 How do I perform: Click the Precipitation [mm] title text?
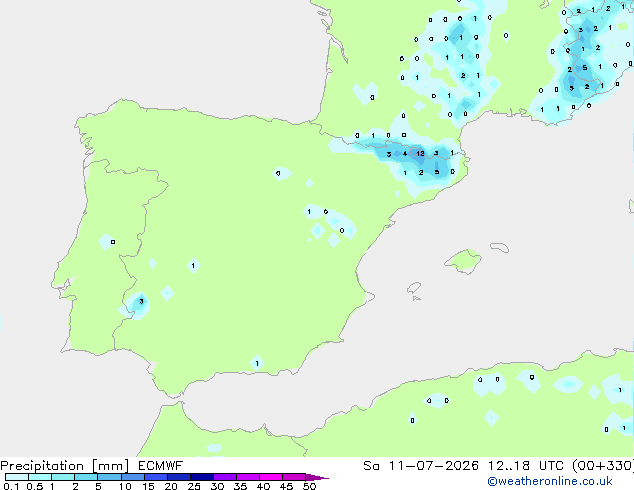65,465
